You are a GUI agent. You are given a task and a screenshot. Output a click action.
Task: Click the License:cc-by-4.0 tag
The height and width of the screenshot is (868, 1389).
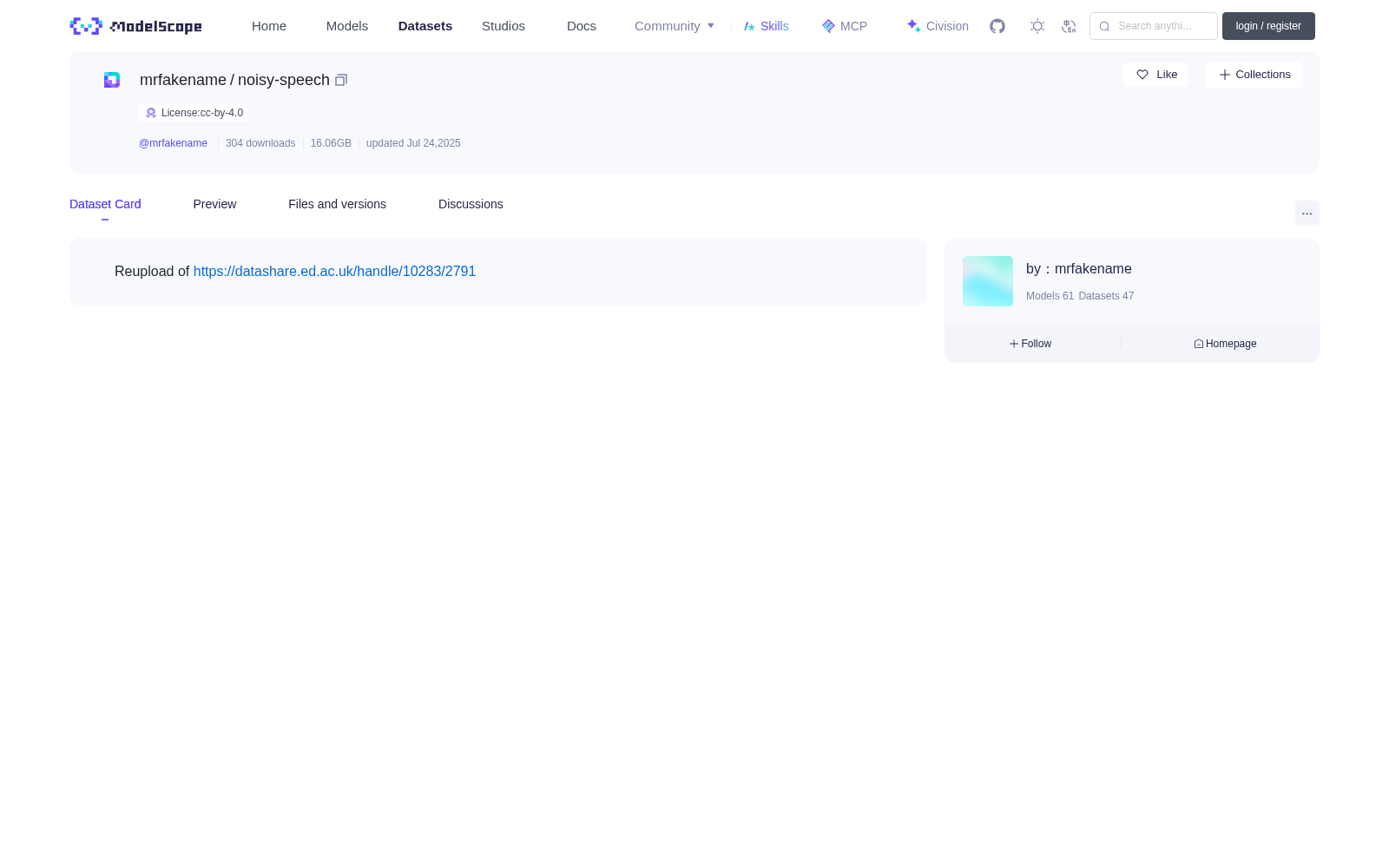pos(194,113)
